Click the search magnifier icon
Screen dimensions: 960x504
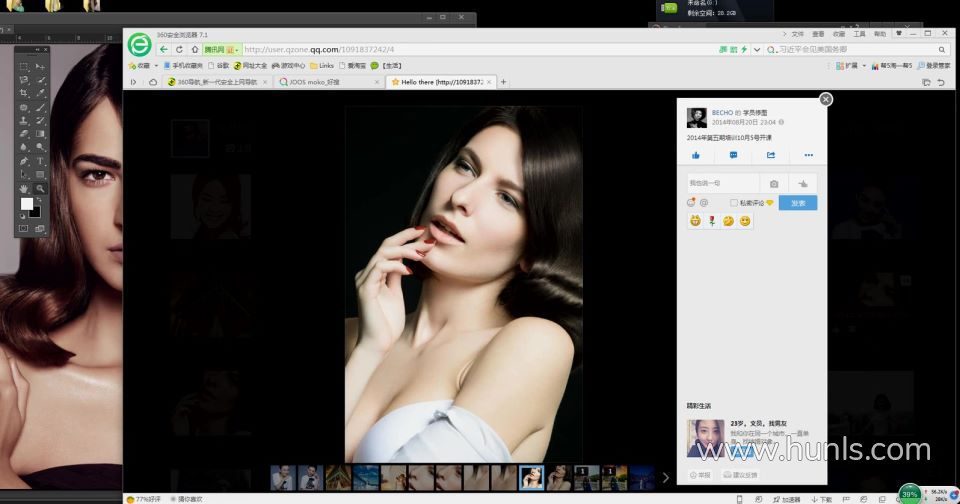coord(942,50)
